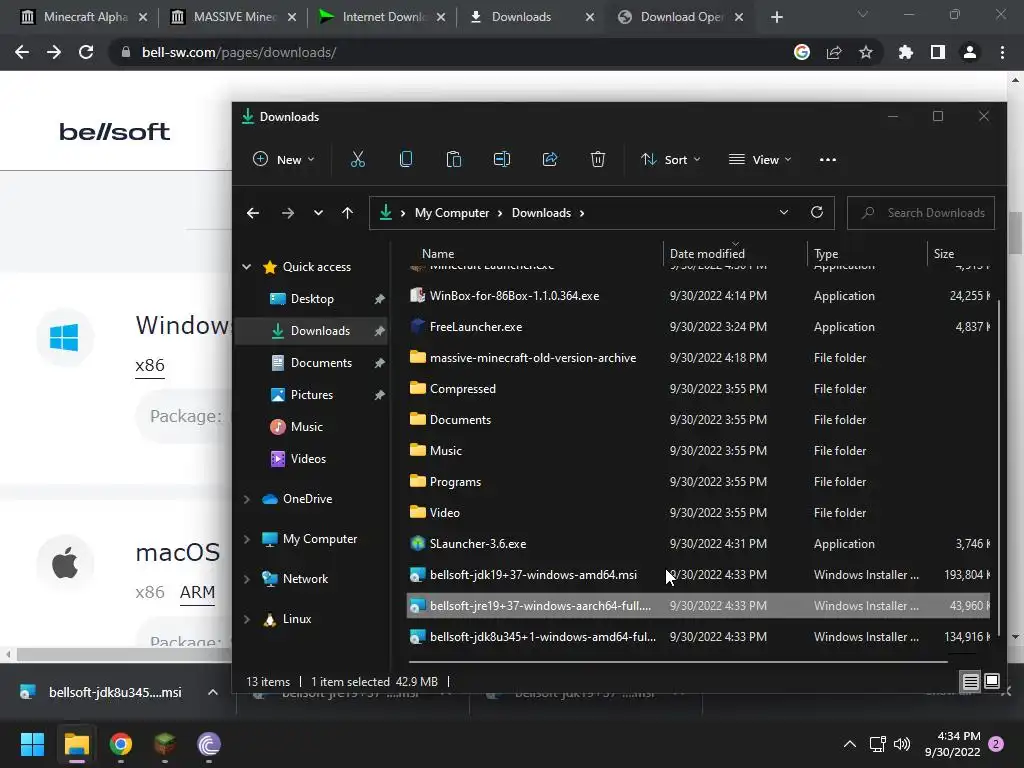Click the Up one level arrow
The image size is (1024, 768).
(x=347, y=213)
